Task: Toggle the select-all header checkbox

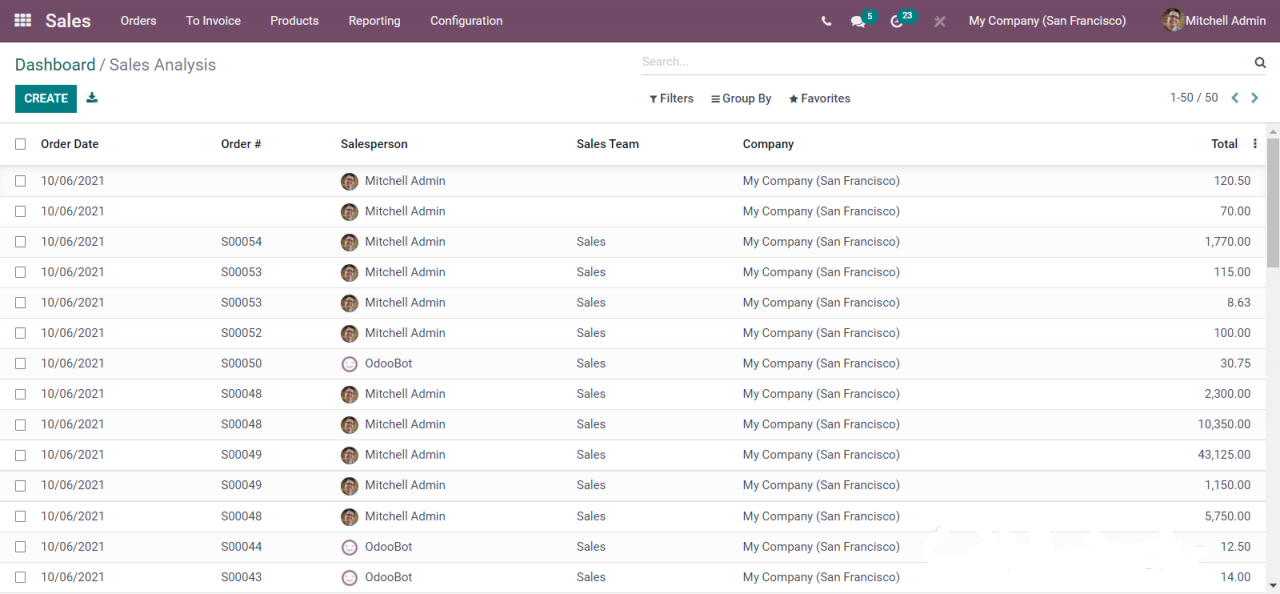Action: 20,144
